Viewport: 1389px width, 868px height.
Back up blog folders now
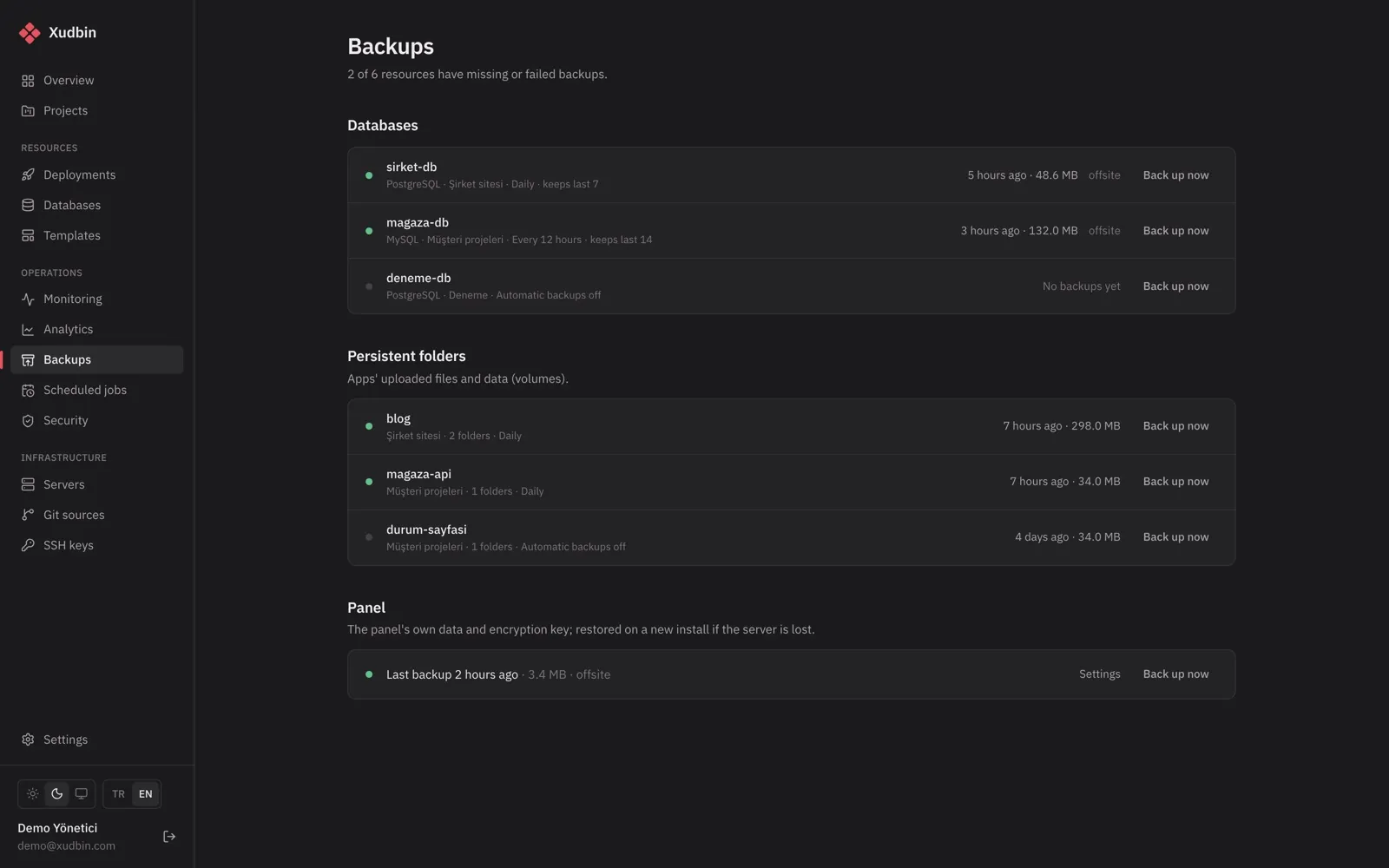1175,426
